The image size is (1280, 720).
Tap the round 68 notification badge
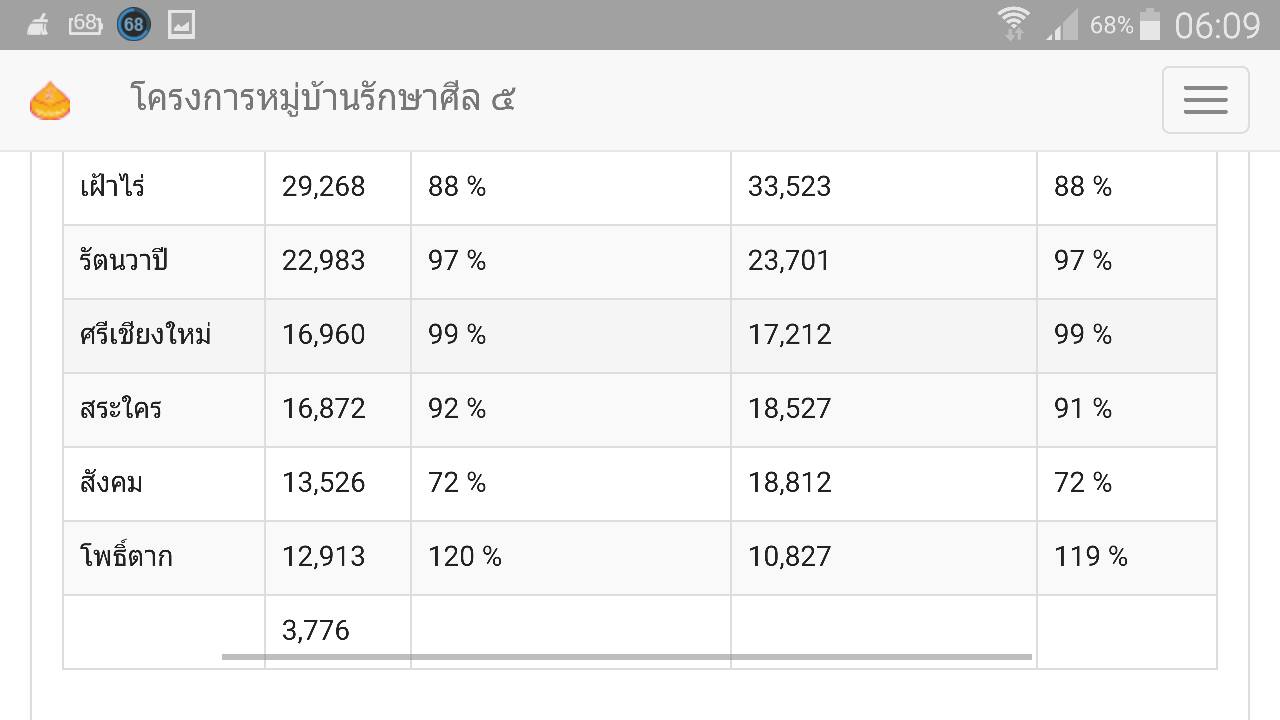134,24
